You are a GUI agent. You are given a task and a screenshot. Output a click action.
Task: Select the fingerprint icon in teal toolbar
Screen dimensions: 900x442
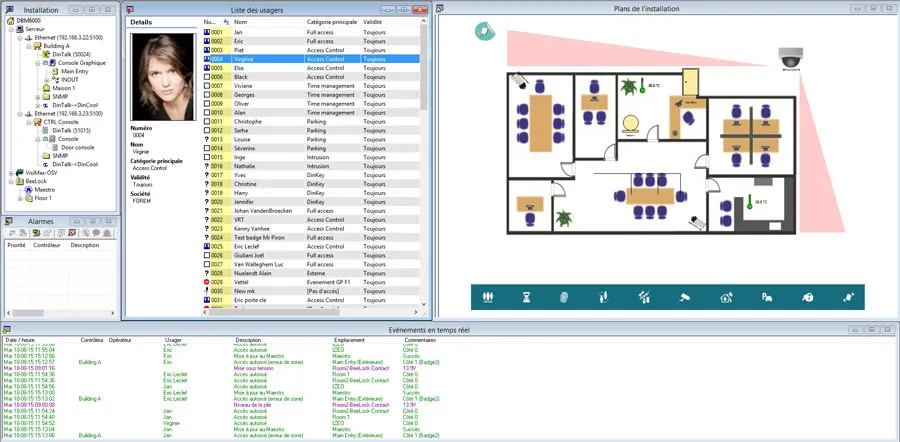point(564,297)
